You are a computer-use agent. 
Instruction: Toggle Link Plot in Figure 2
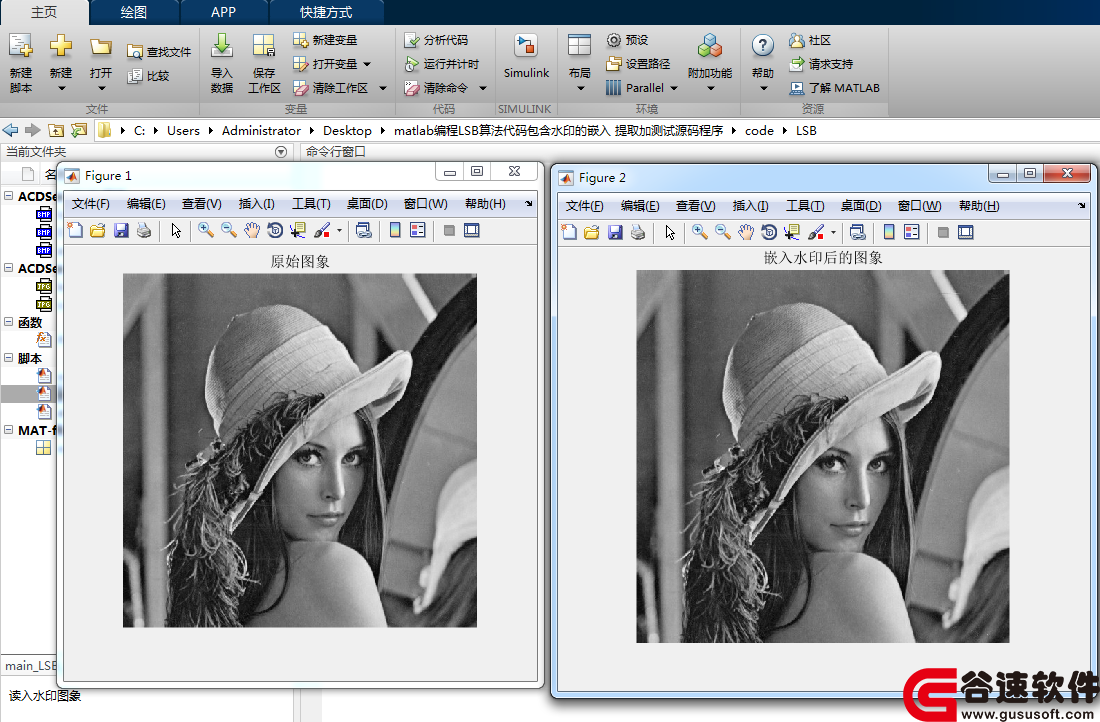pos(857,232)
